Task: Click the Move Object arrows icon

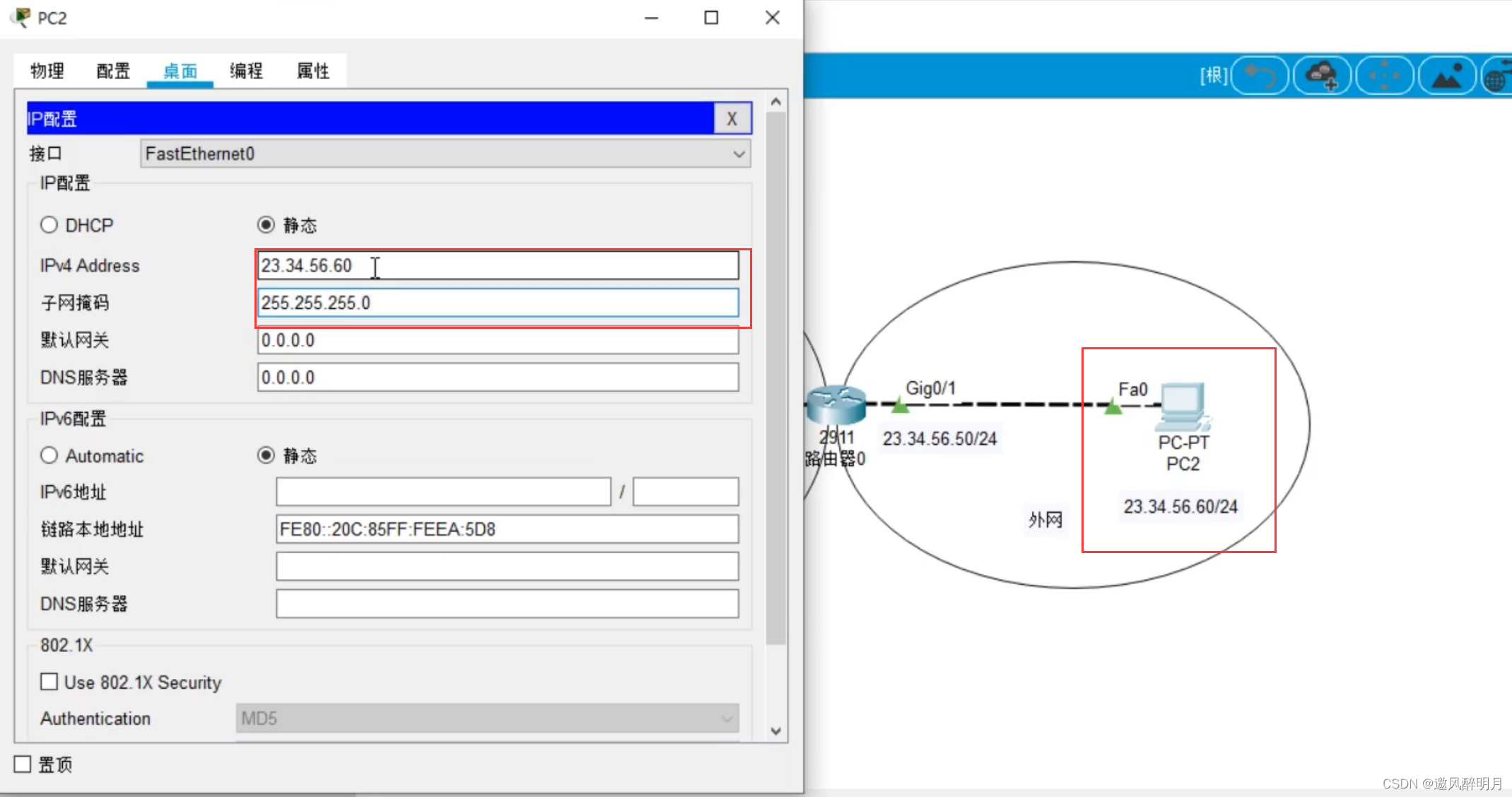Action: [x=1384, y=75]
